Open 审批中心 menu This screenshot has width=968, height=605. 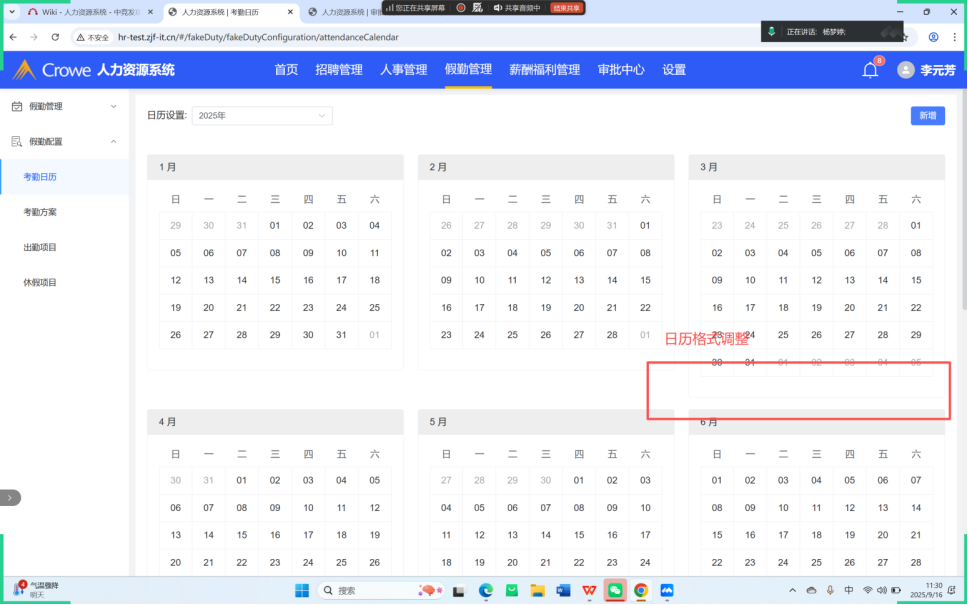pyautogui.click(x=621, y=70)
